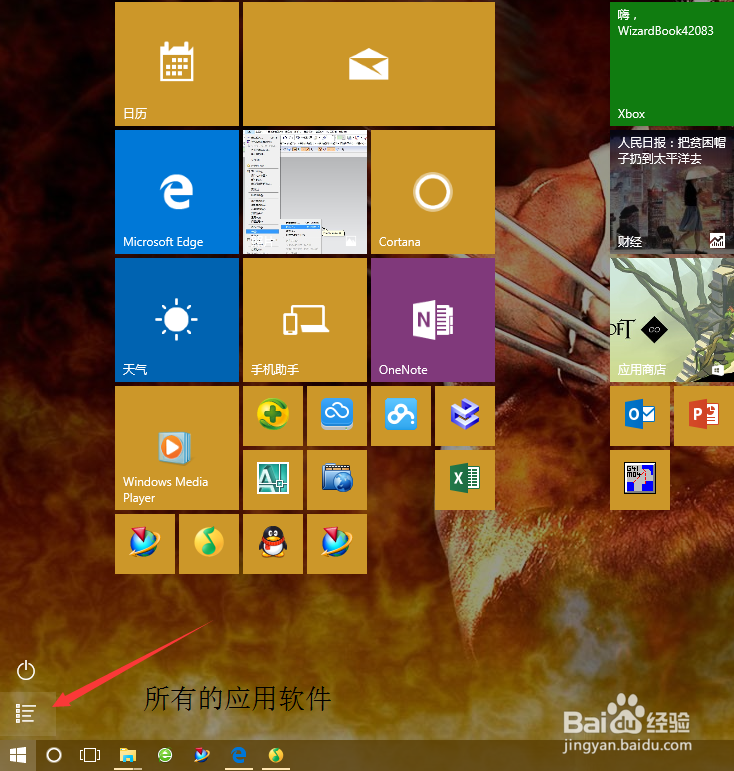Screen dimensions: 734x771
Task: Launch the 360 Security green plus tile
Action: (x=273, y=416)
